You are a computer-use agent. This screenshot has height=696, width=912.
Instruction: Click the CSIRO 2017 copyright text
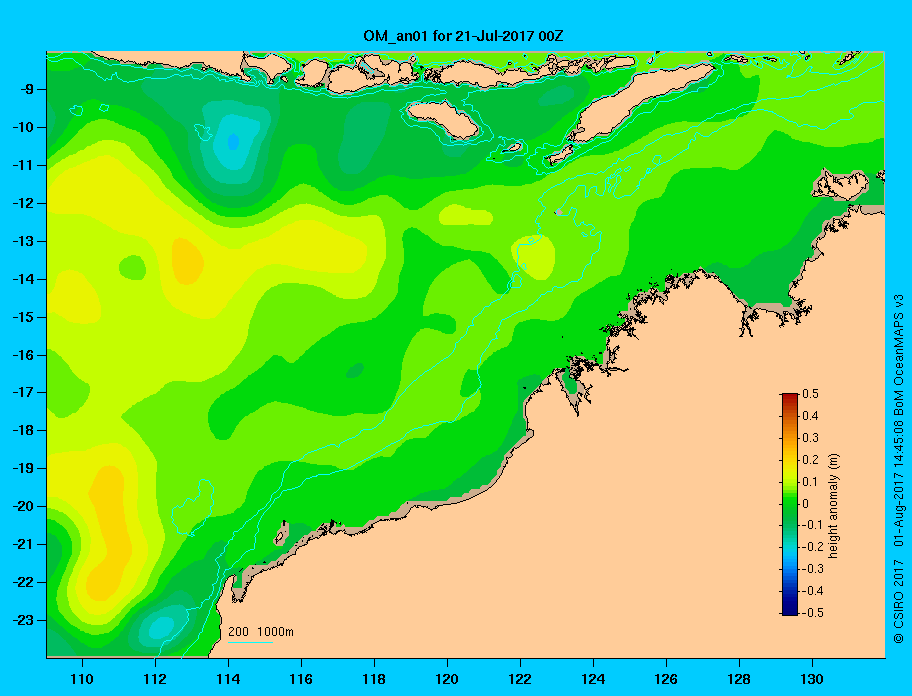point(899,602)
